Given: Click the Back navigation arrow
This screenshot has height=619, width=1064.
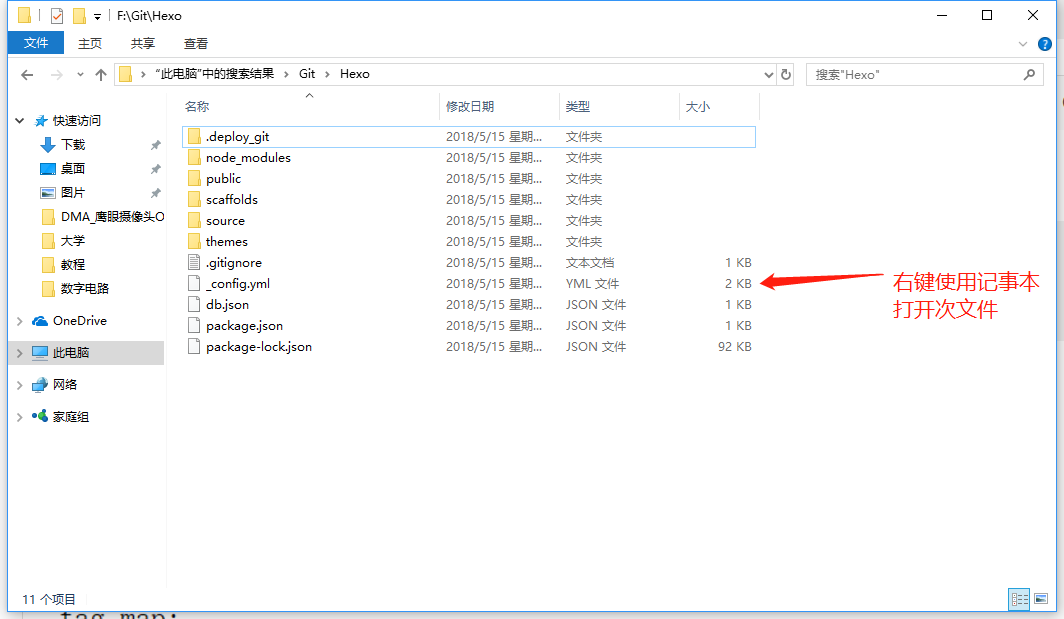Looking at the screenshot, I should (x=27, y=75).
